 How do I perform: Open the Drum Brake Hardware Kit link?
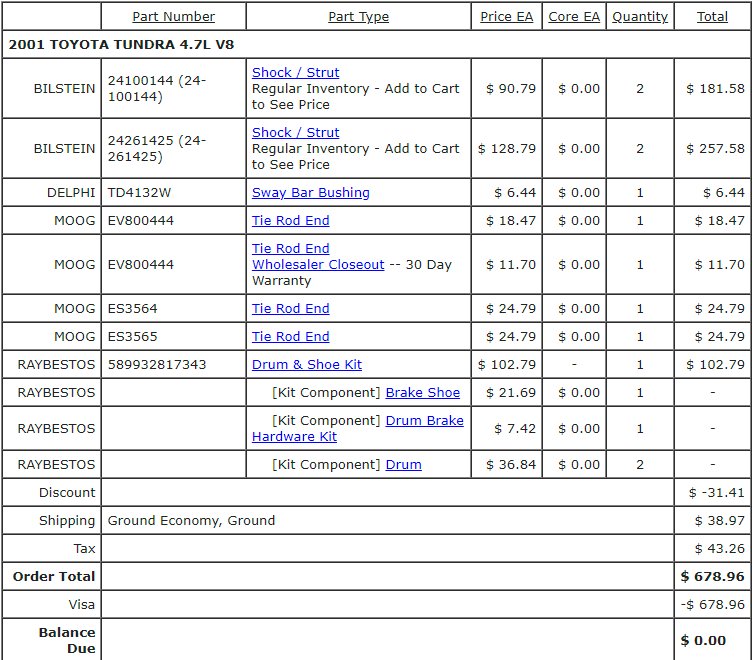358,428
